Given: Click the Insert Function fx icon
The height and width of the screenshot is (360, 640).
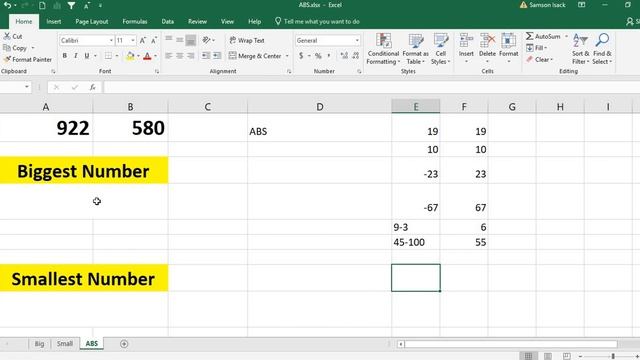Looking at the screenshot, I should [93, 87].
